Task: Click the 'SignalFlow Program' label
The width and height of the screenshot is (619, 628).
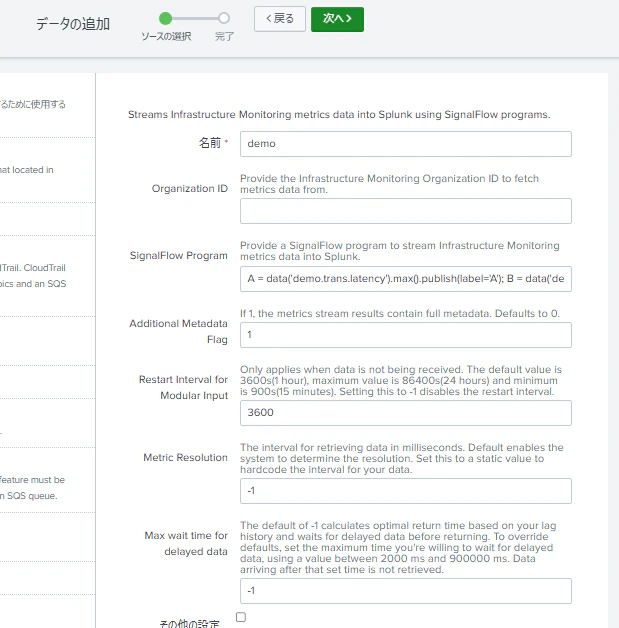Action: 179,256
